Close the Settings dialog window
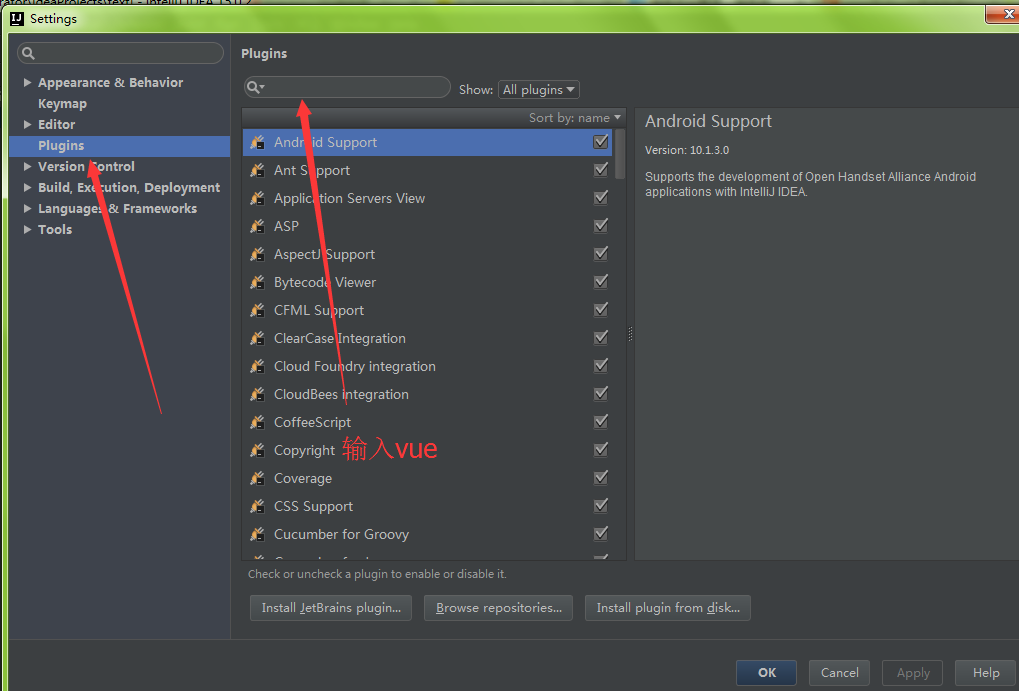This screenshot has height=691, width=1019. [x=1004, y=14]
